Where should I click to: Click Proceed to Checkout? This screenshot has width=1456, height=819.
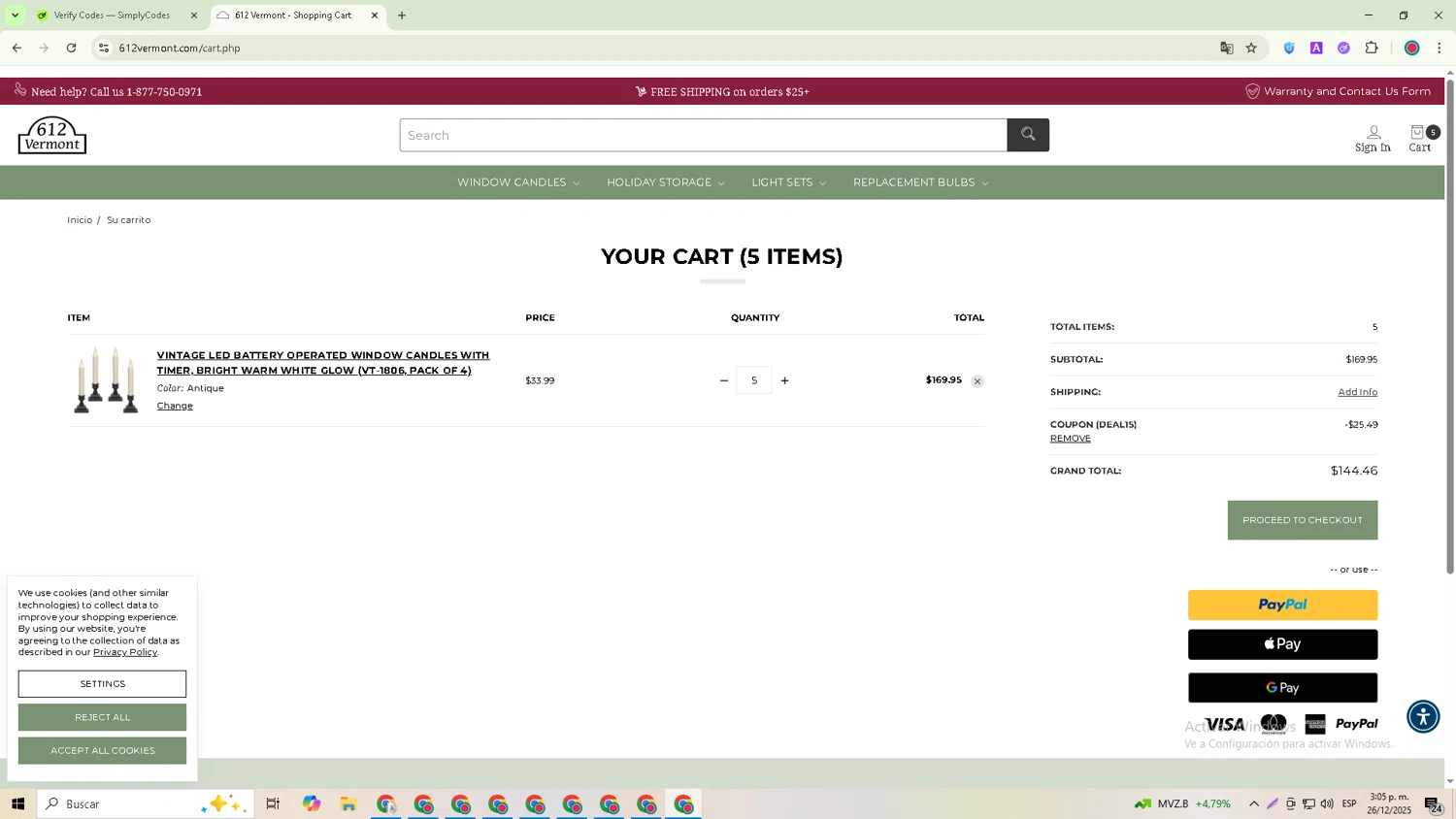click(1303, 520)
